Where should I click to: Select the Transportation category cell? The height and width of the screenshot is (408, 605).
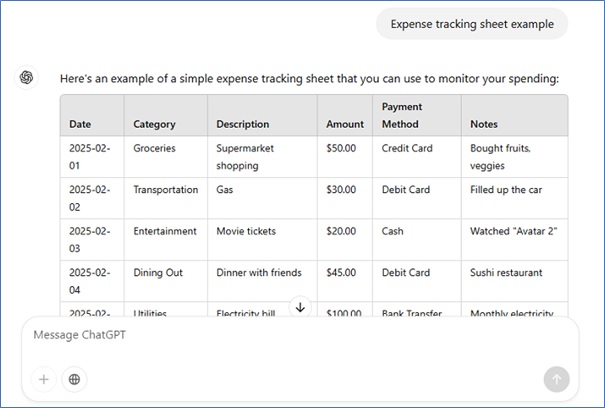165,189
